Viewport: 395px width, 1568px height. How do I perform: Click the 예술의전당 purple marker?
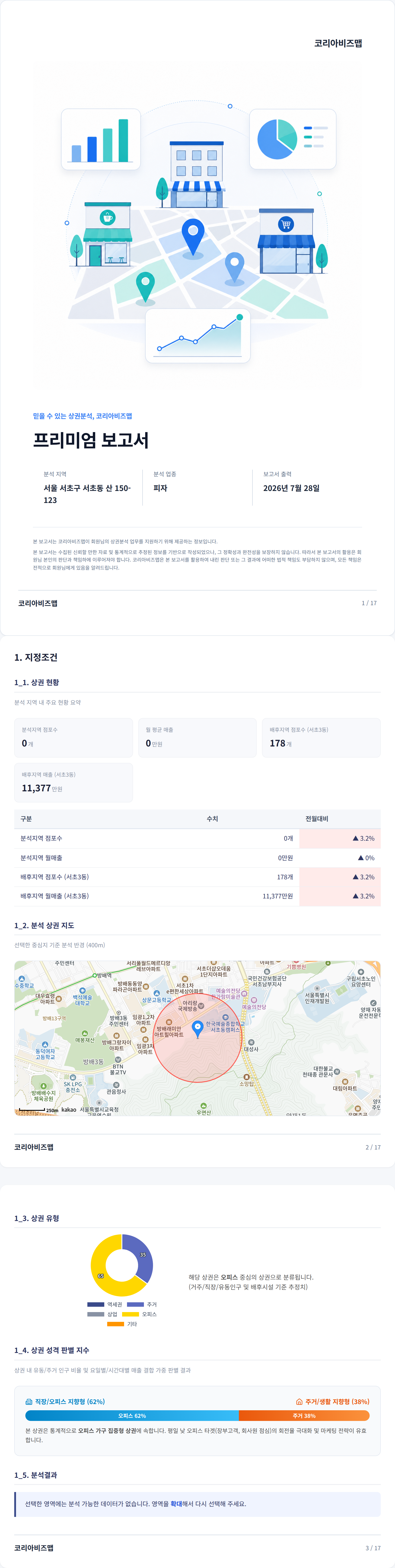click(x=254, y=1000)
